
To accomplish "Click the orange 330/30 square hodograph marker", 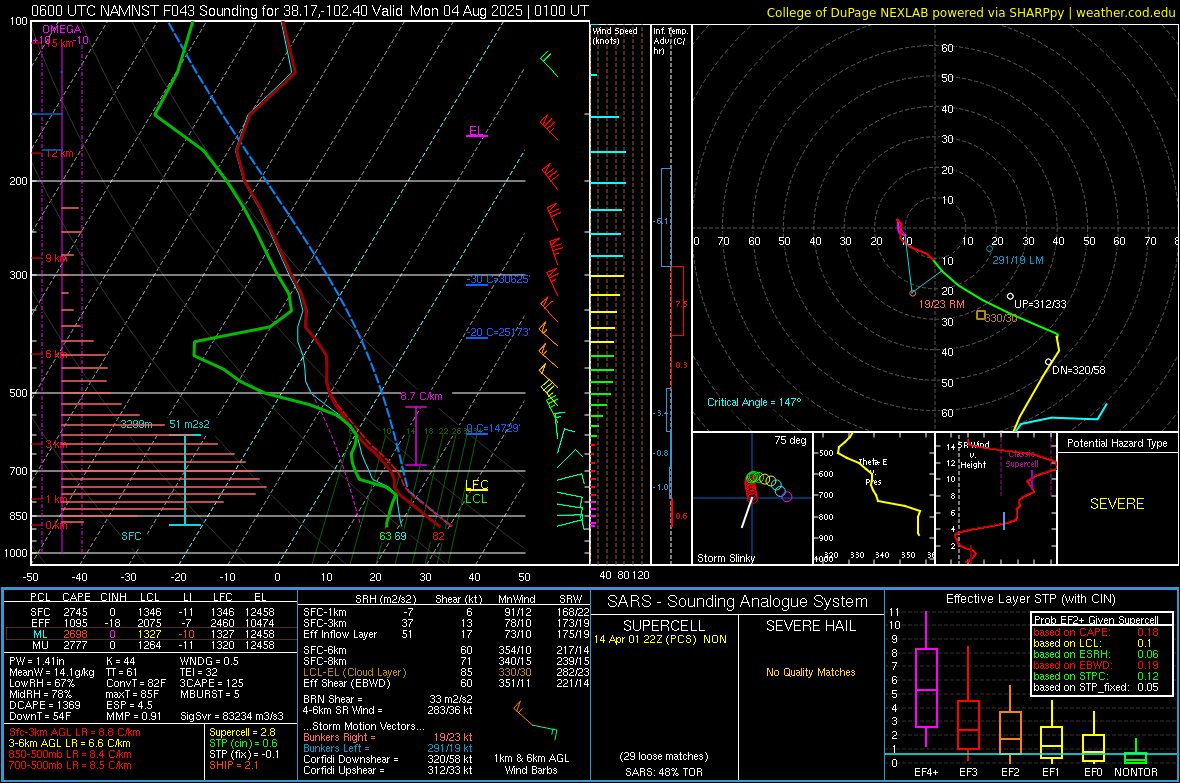I will tap(981, 315).
